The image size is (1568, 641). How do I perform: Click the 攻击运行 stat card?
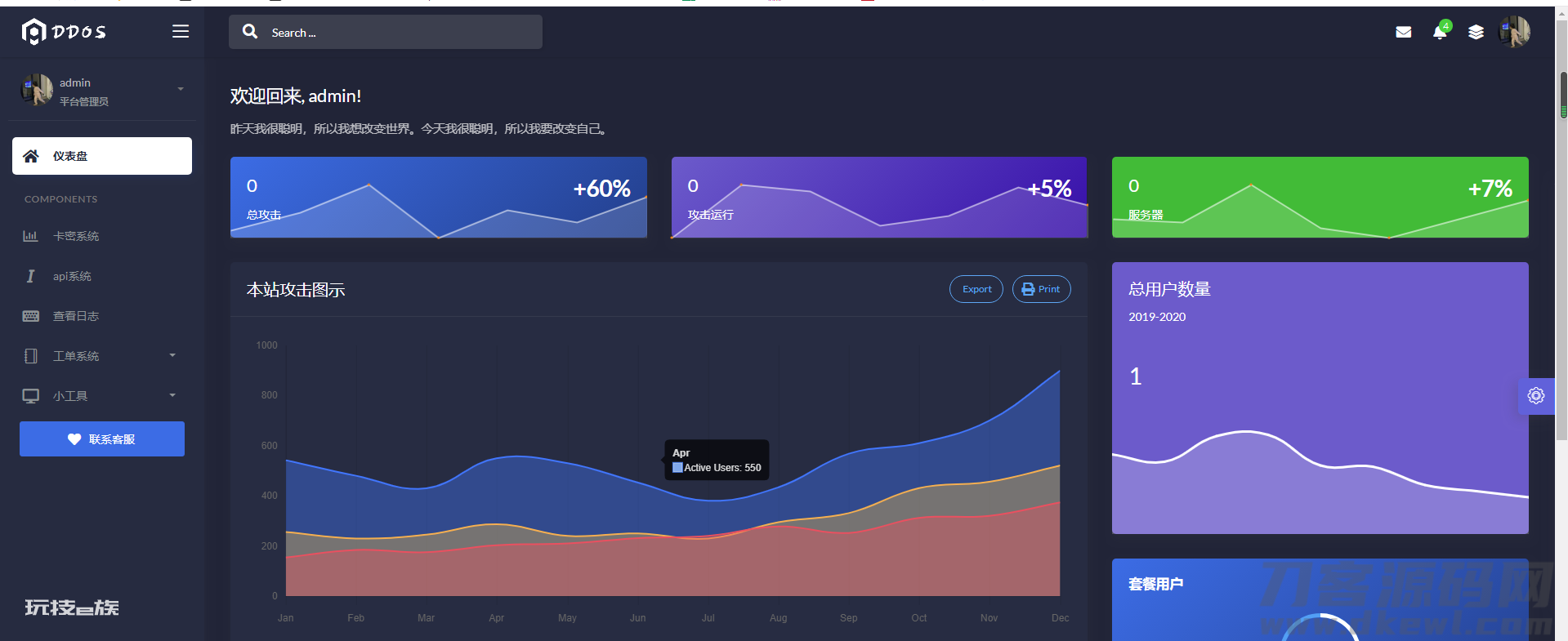point(879,198)
